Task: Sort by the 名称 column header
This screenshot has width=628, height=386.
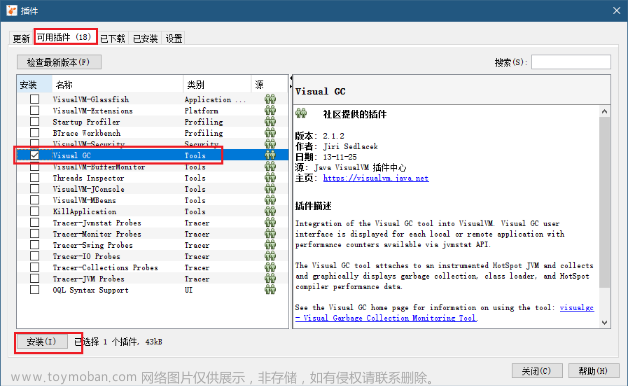Action: coord(118,84)
